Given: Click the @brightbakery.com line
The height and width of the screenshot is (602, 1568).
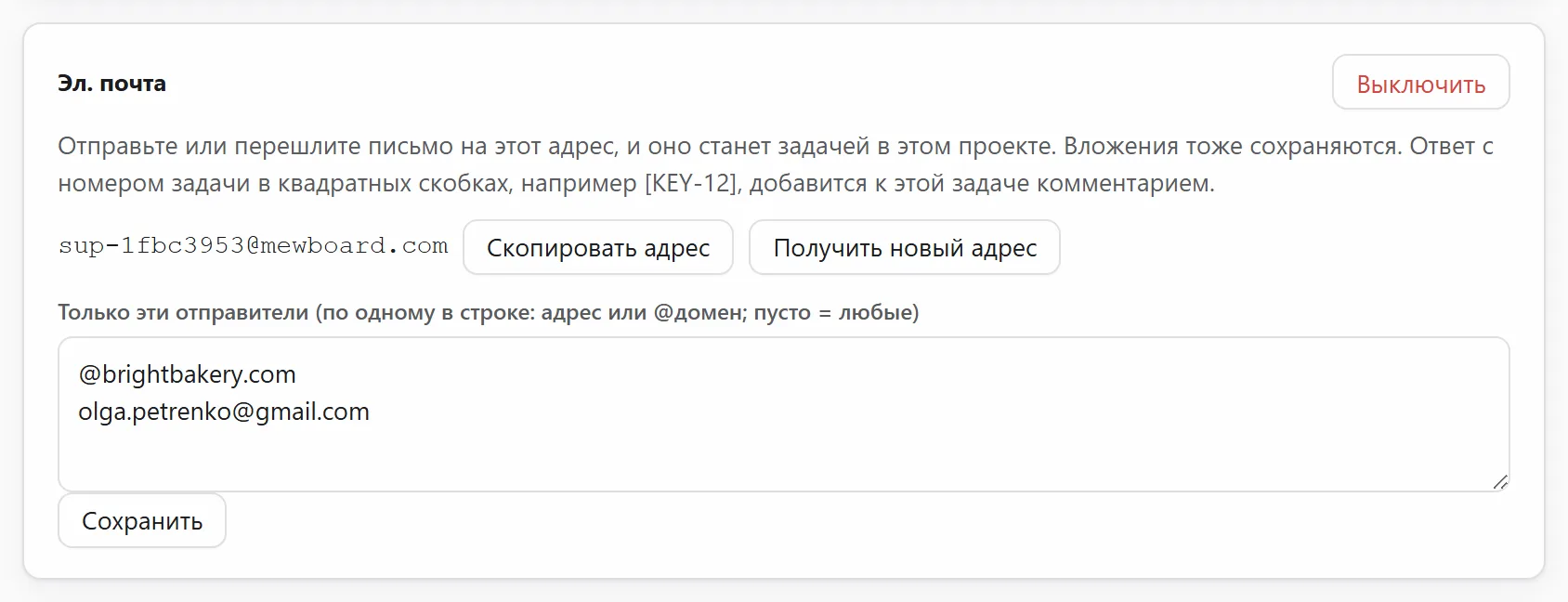Looking at the screenshot, I should click(187, 374).
